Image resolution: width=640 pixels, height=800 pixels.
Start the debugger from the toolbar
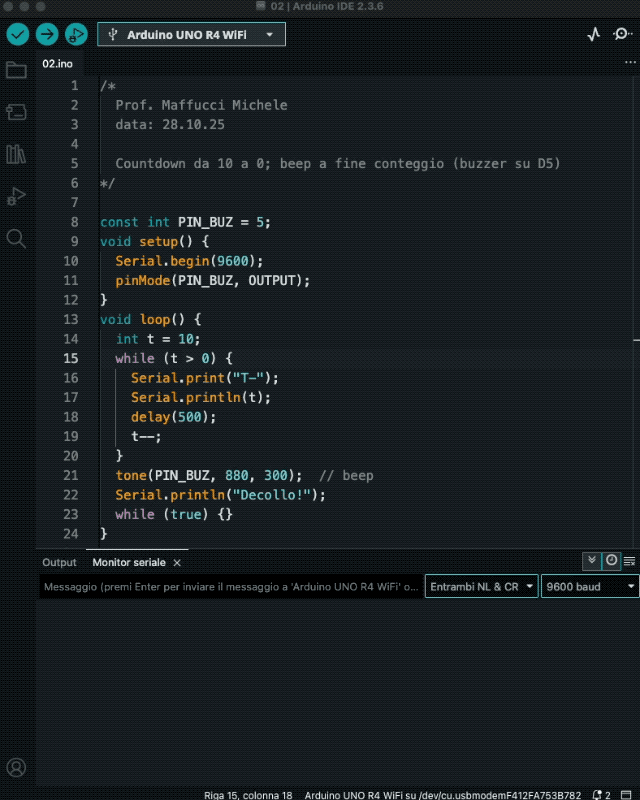pos(76,34)
